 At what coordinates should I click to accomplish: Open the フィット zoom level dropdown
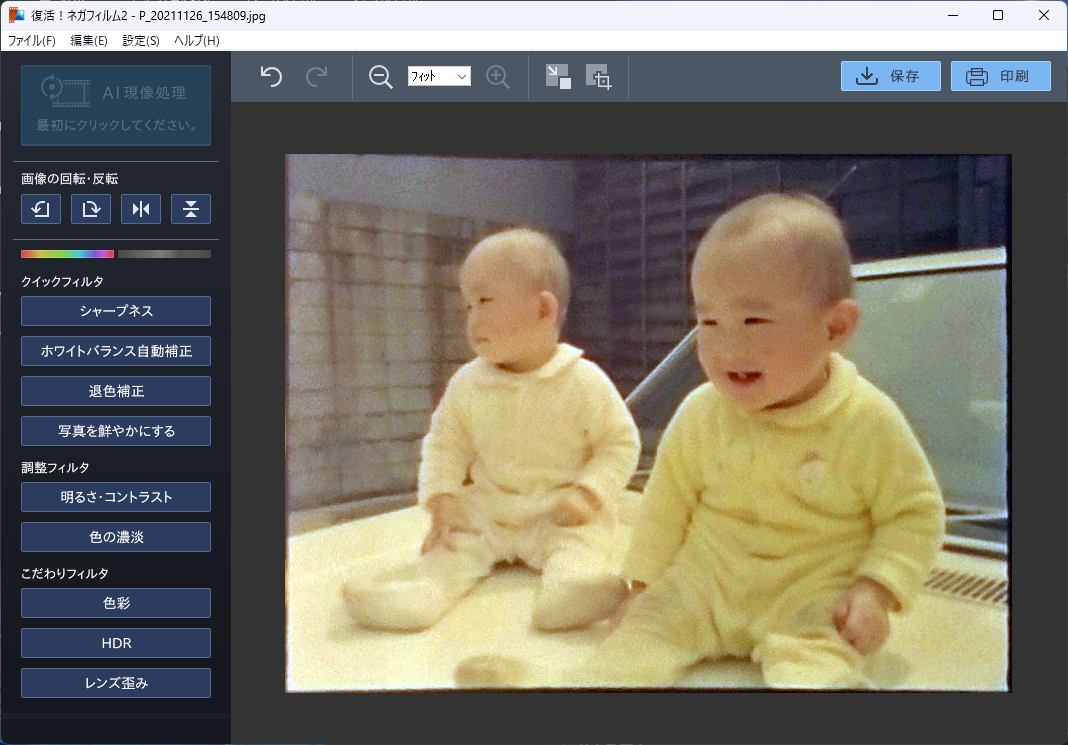439,76
